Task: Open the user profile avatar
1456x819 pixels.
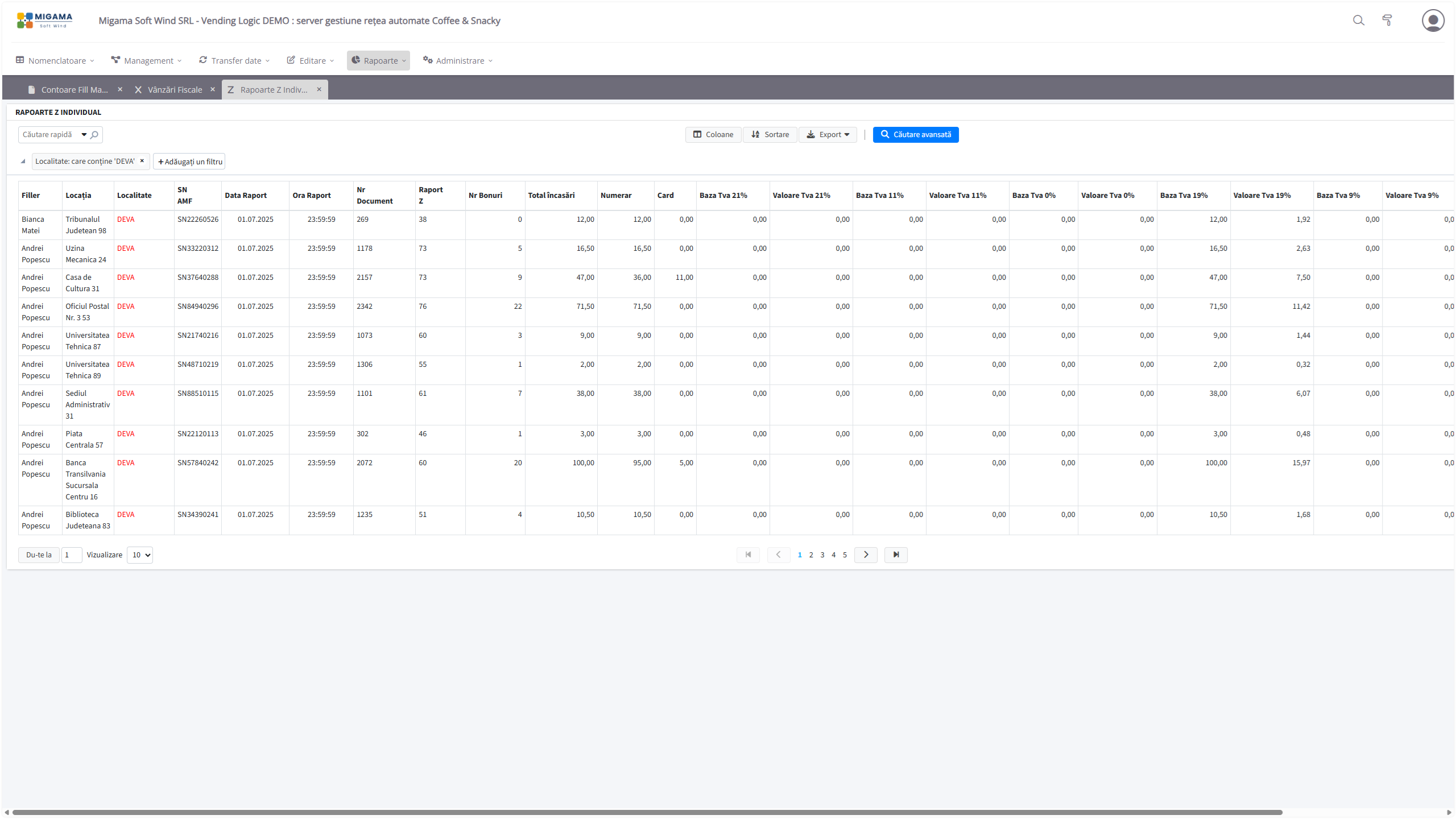Action: click(x=1433, y=20)
